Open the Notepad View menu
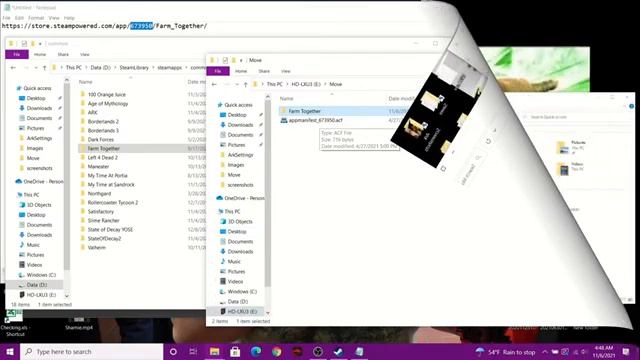Viewport: 640px width, 360px height. 54,18
